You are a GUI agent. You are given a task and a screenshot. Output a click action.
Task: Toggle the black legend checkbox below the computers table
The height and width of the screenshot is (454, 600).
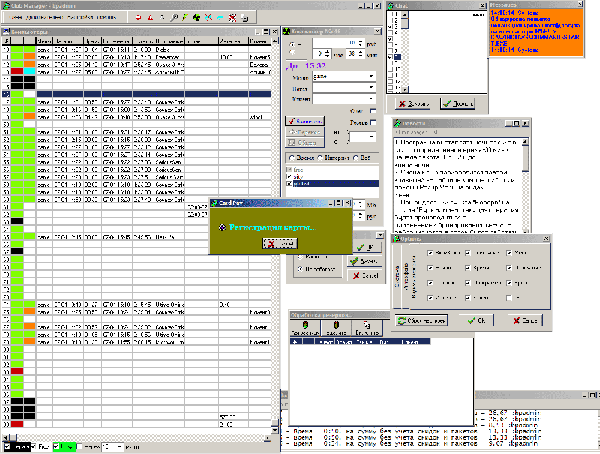coord(7,447)
